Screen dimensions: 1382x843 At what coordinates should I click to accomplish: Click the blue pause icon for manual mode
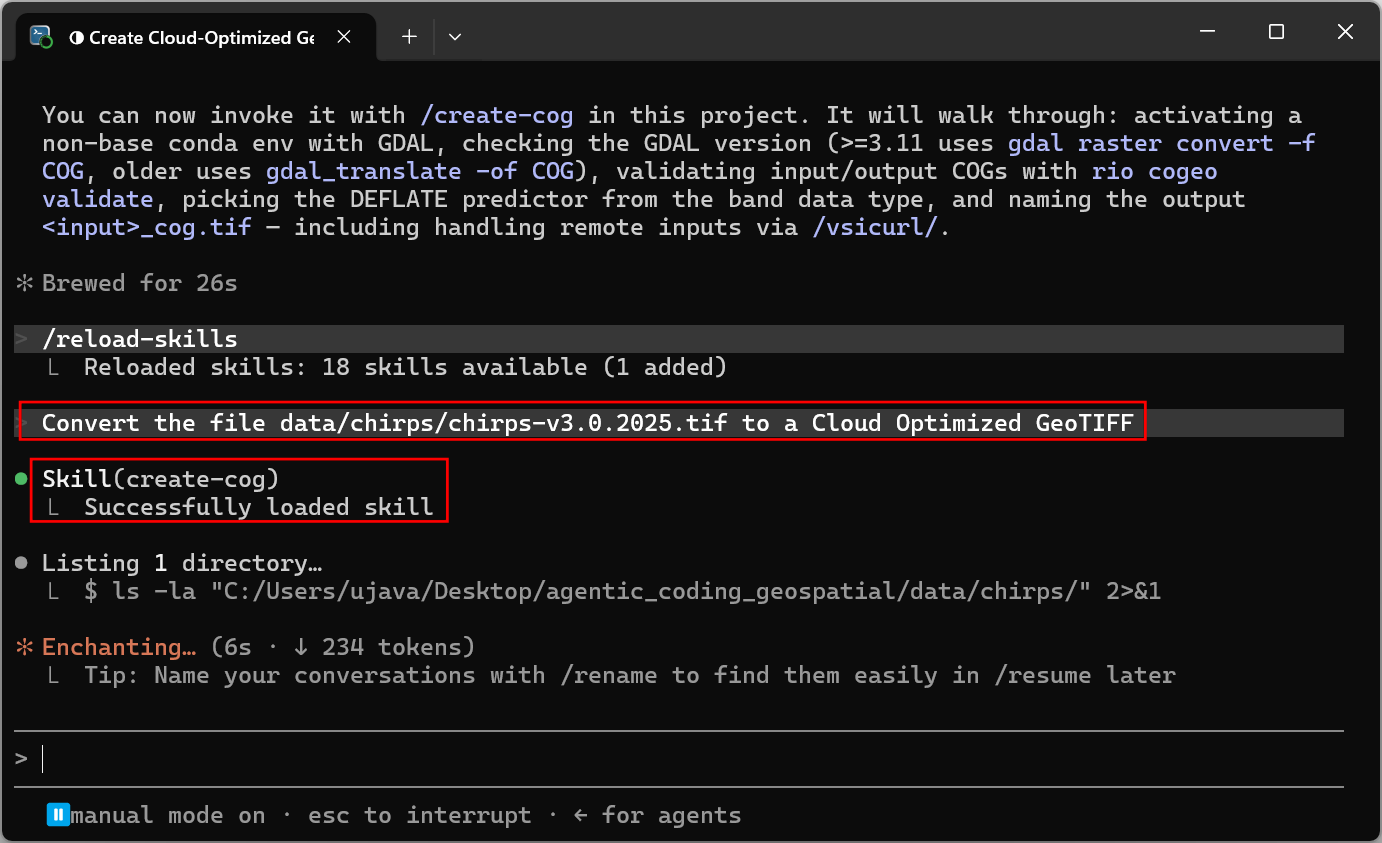[x=58, y=815]
